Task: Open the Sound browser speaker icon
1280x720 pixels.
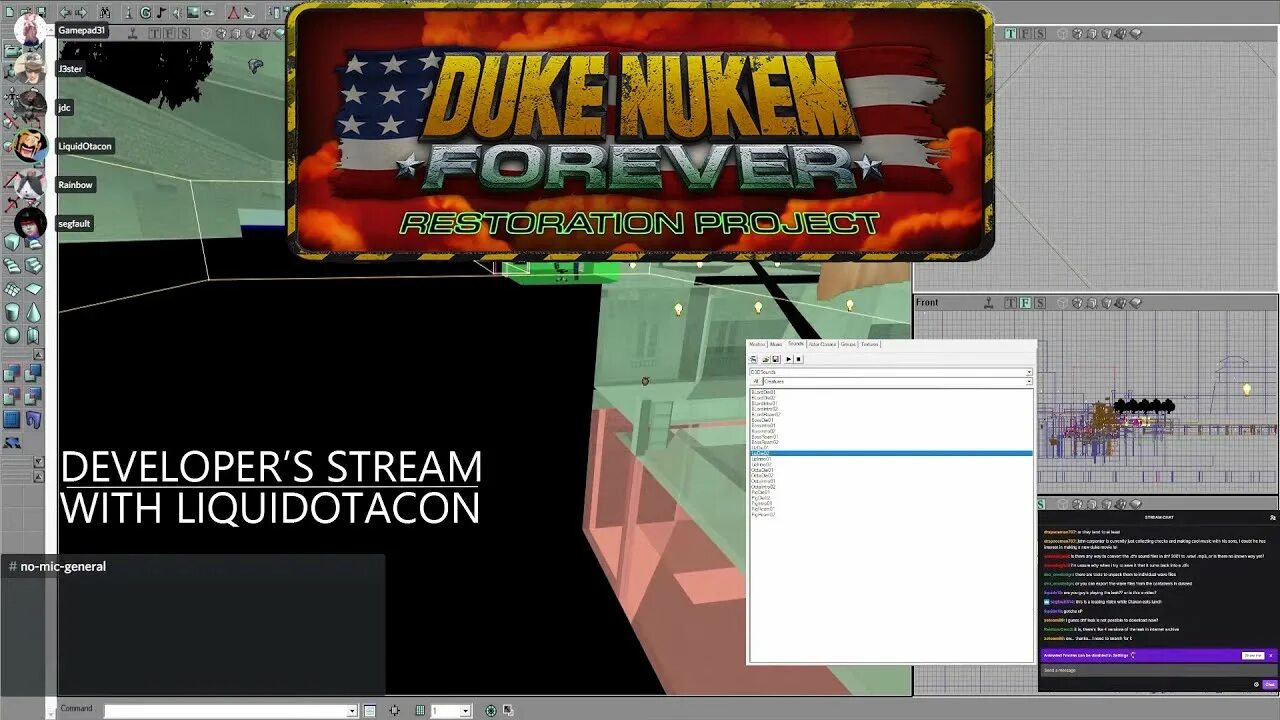Action: tap(178, 12)
